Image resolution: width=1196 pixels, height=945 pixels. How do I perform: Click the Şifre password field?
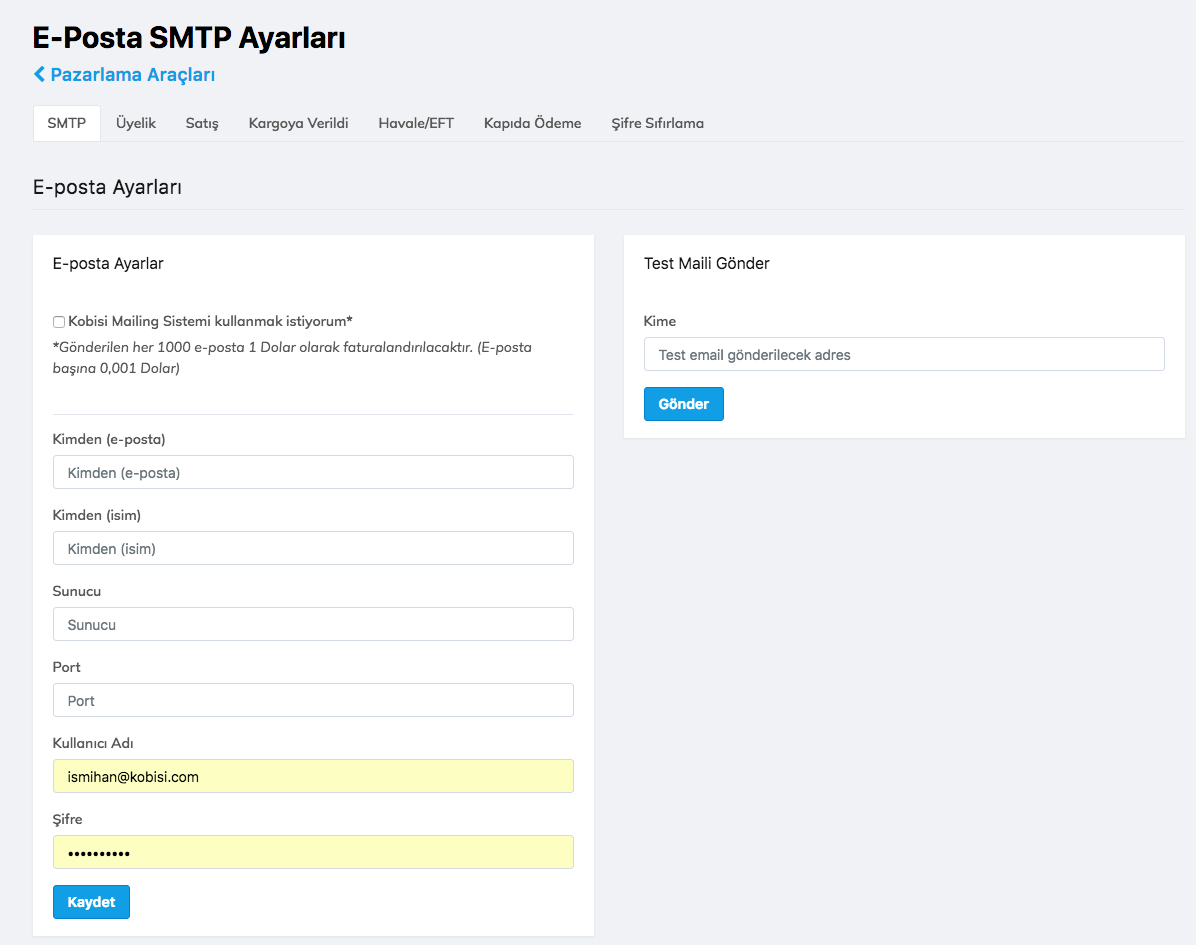[x=313, y=852]
